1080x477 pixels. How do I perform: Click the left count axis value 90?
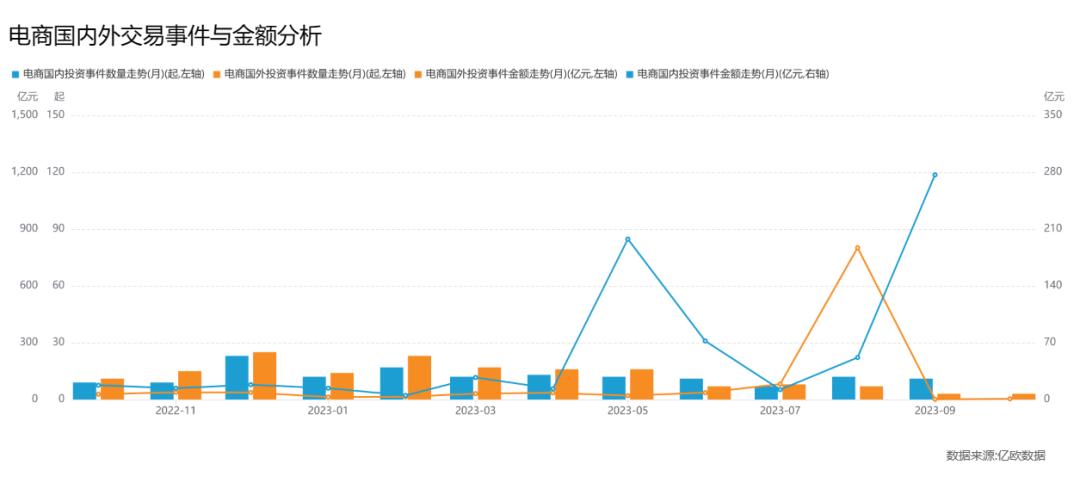coord(59,229)
